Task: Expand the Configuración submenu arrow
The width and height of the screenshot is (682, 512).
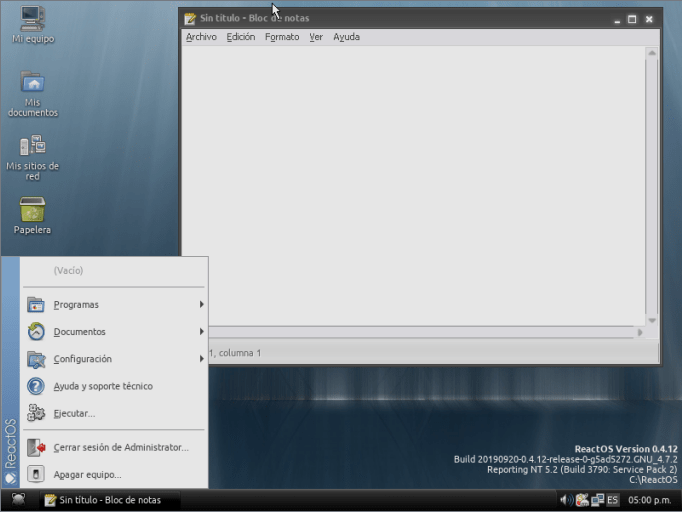Action: [x=201, y=359]
